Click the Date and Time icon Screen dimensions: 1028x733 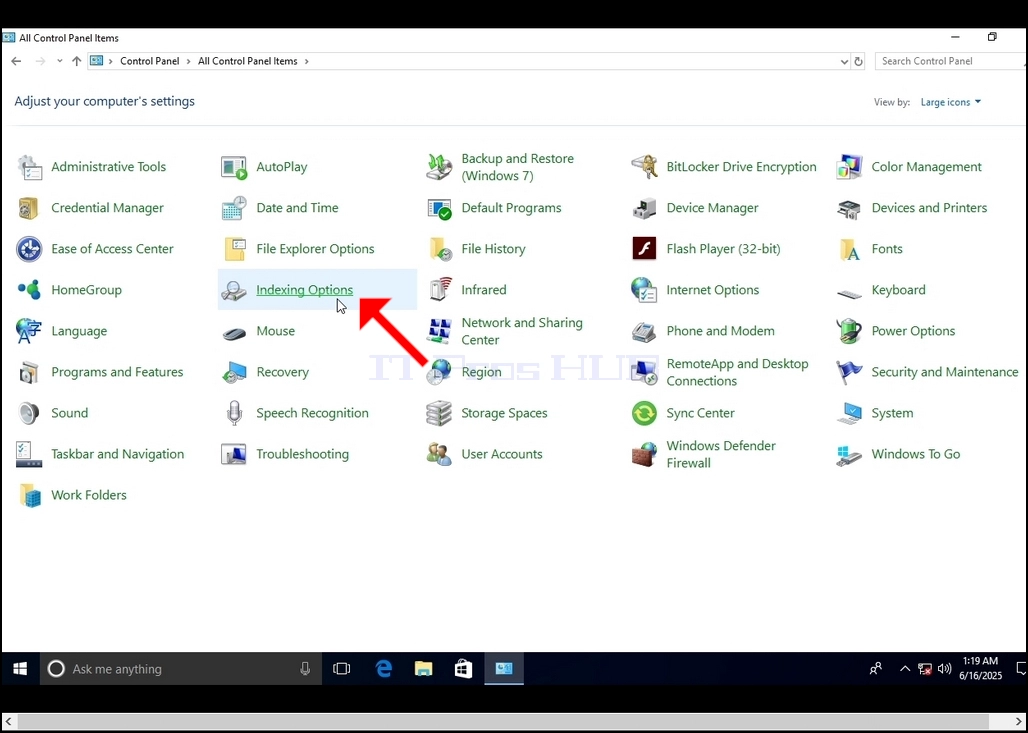234,208
